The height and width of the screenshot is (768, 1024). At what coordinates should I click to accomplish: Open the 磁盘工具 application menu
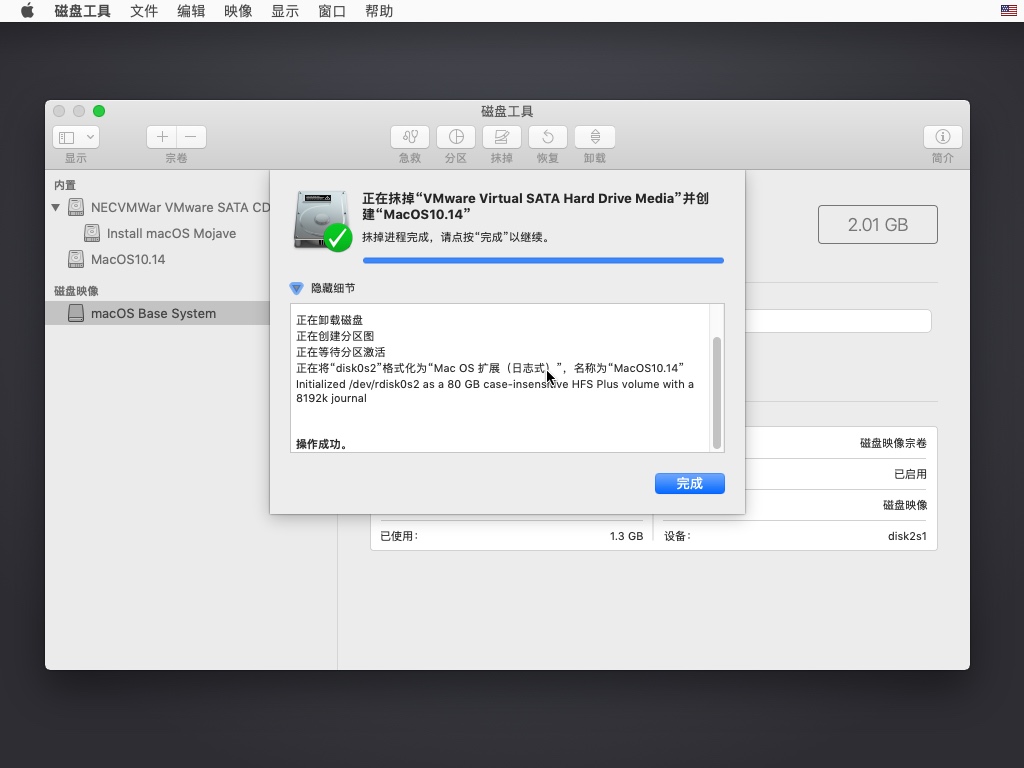click(x=82, y=11)
